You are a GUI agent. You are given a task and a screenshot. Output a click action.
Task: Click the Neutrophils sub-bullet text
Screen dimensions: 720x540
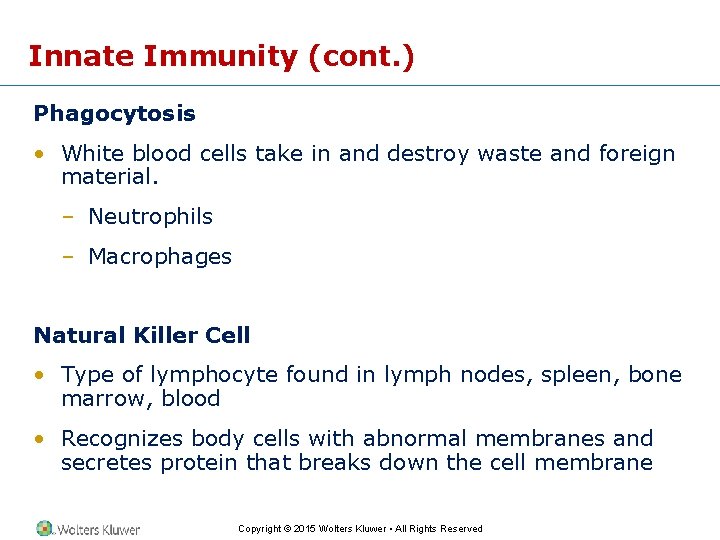point(151,216)
